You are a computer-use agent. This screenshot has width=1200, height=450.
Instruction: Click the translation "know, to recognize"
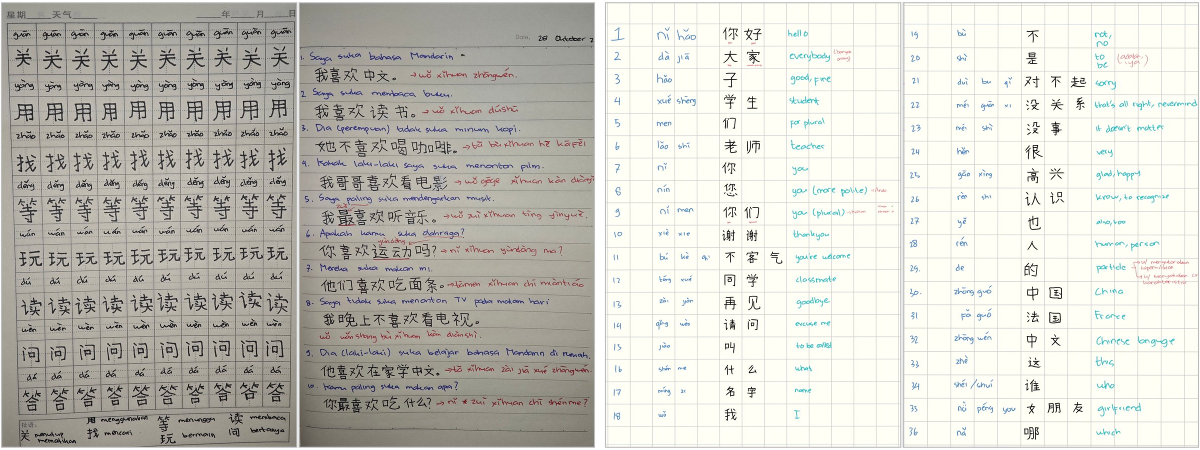1131,198
